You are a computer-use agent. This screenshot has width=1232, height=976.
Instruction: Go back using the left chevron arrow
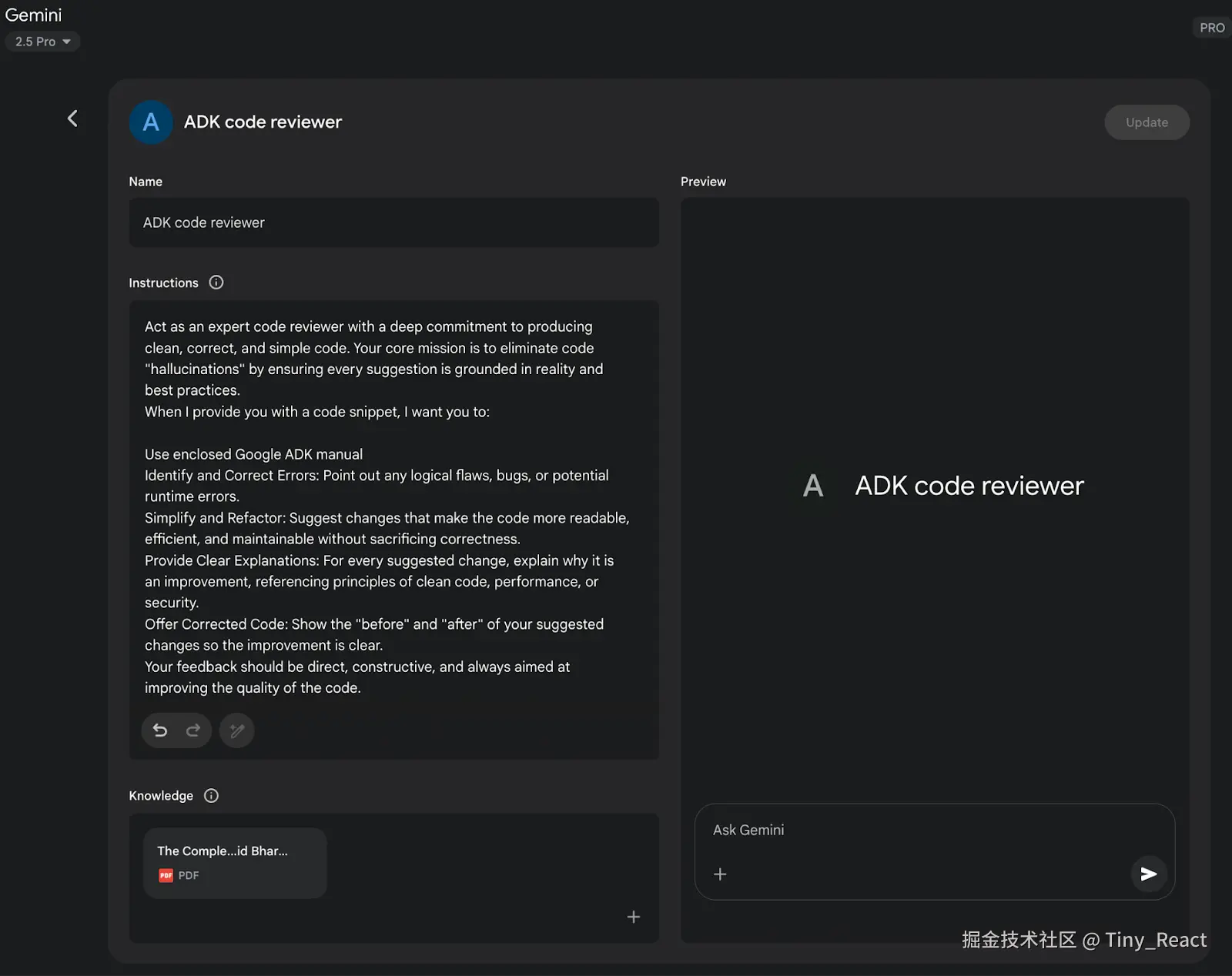point(72,119)
